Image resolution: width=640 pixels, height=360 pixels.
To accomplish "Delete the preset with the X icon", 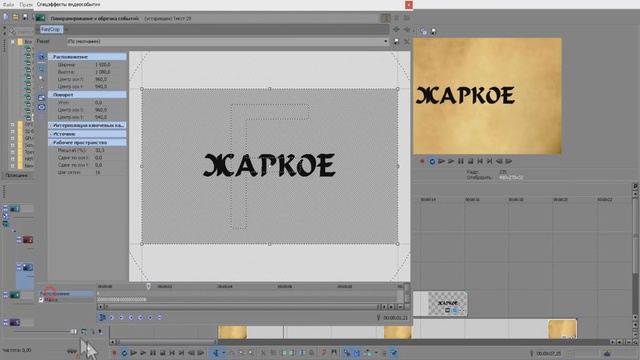I will coord(407,42).
